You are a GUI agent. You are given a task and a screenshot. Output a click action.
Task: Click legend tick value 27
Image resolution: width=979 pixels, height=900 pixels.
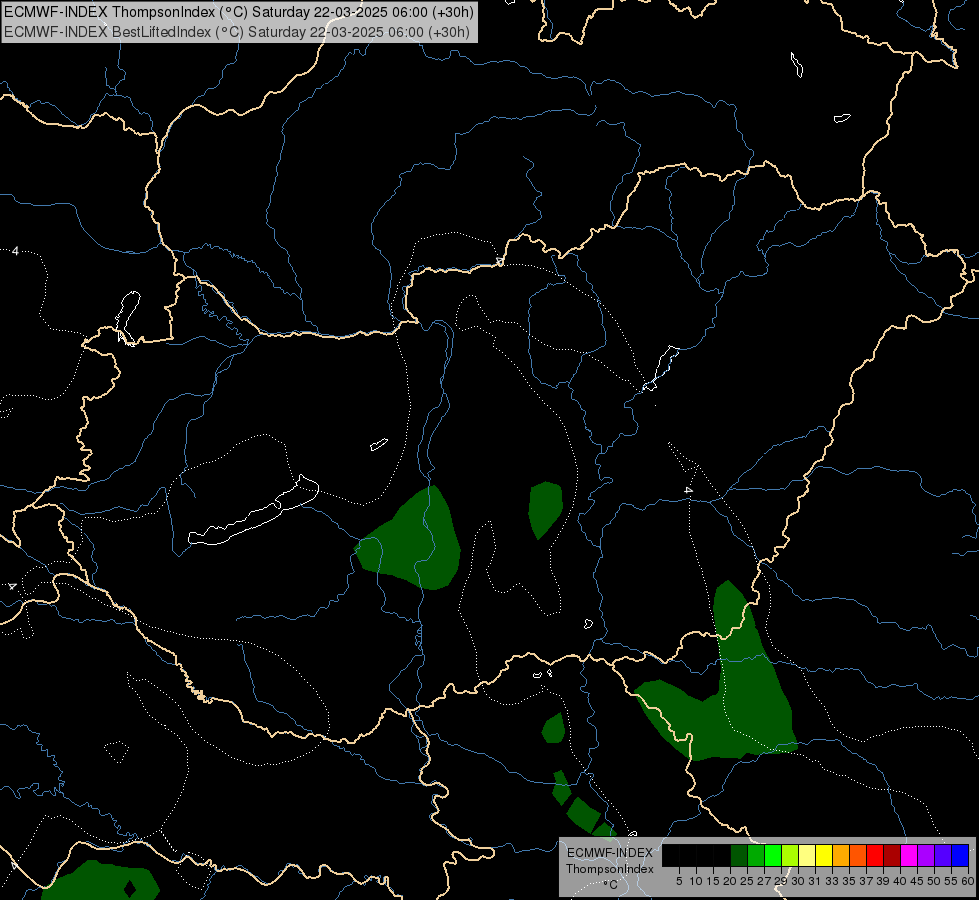tap(764, 881)
